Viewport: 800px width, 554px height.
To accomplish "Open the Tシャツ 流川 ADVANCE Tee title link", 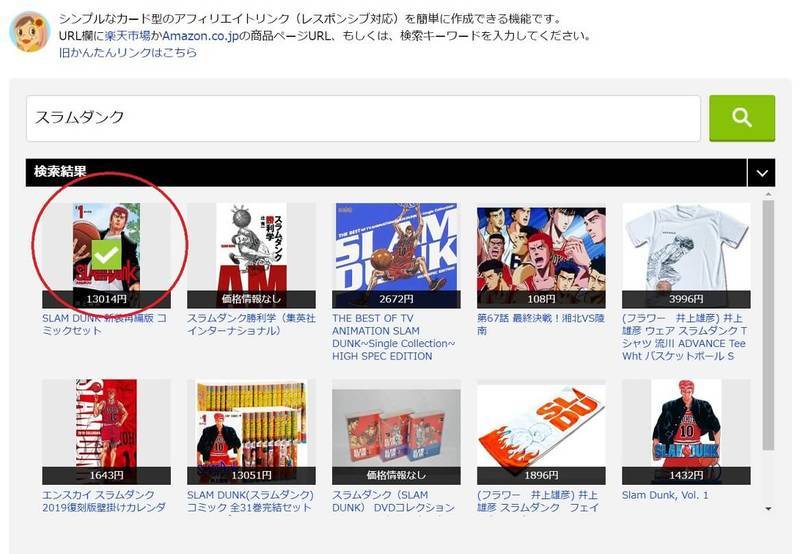I will [x=685, y=337].
